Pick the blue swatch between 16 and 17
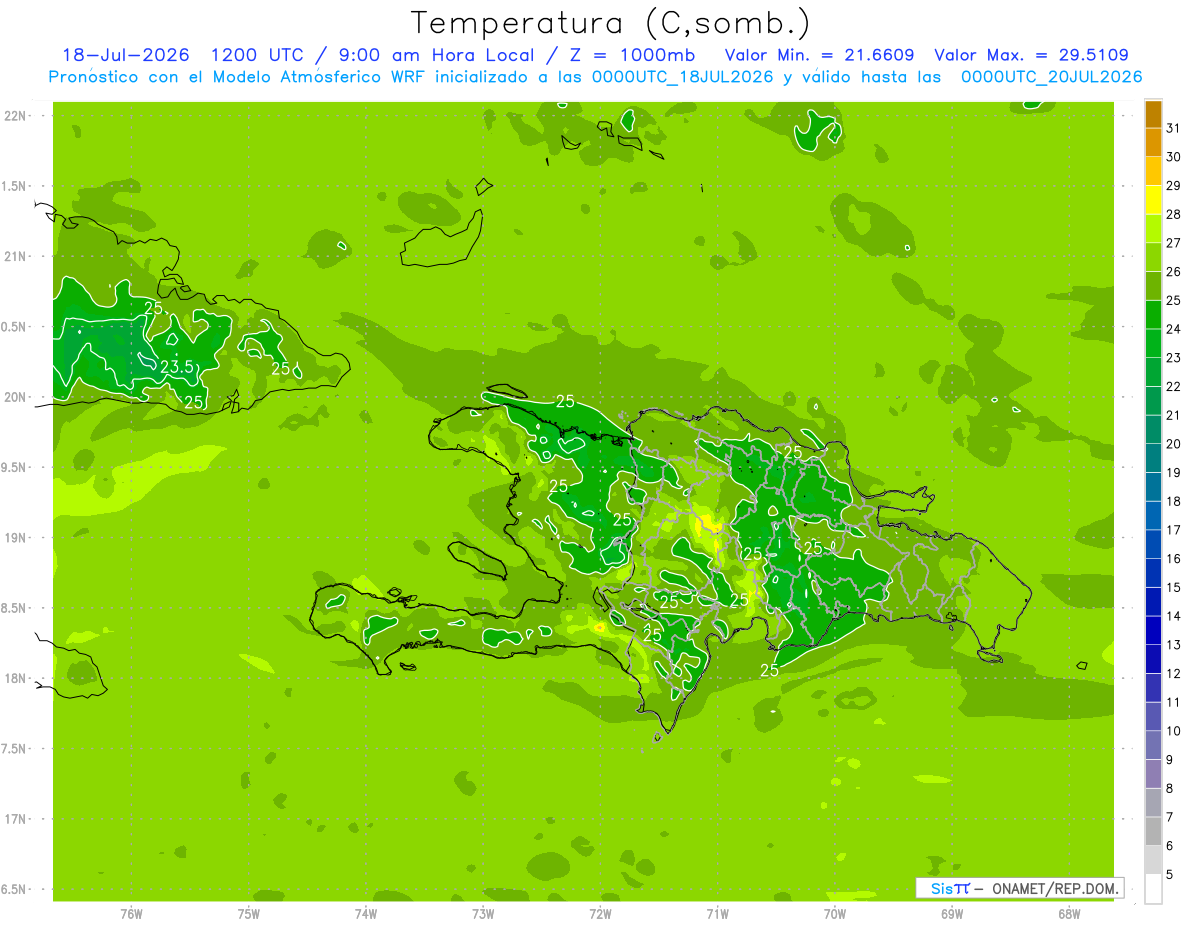 click(1153, 545)
